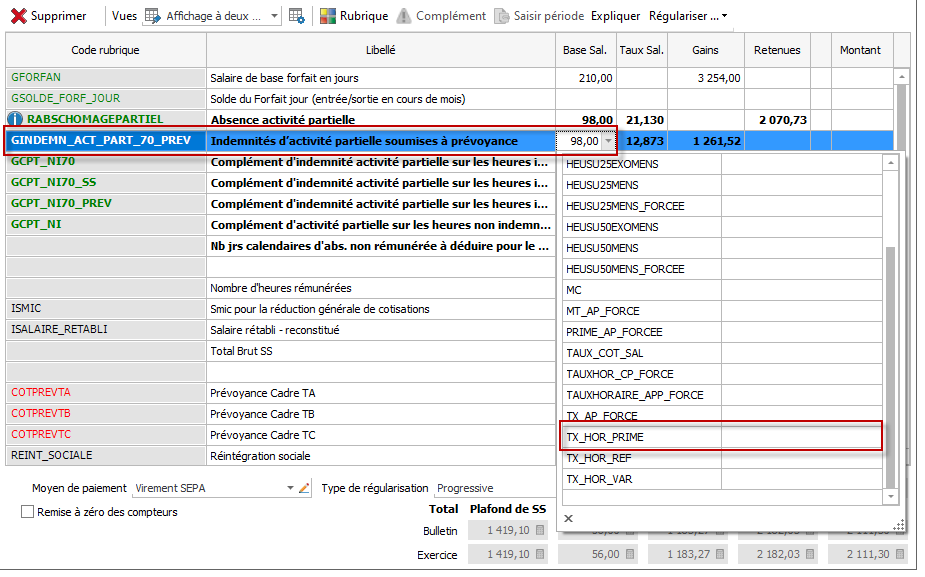Open the Affichage à deux view selector
This screenshot has width=925, height=577.
tap(211, 16)
